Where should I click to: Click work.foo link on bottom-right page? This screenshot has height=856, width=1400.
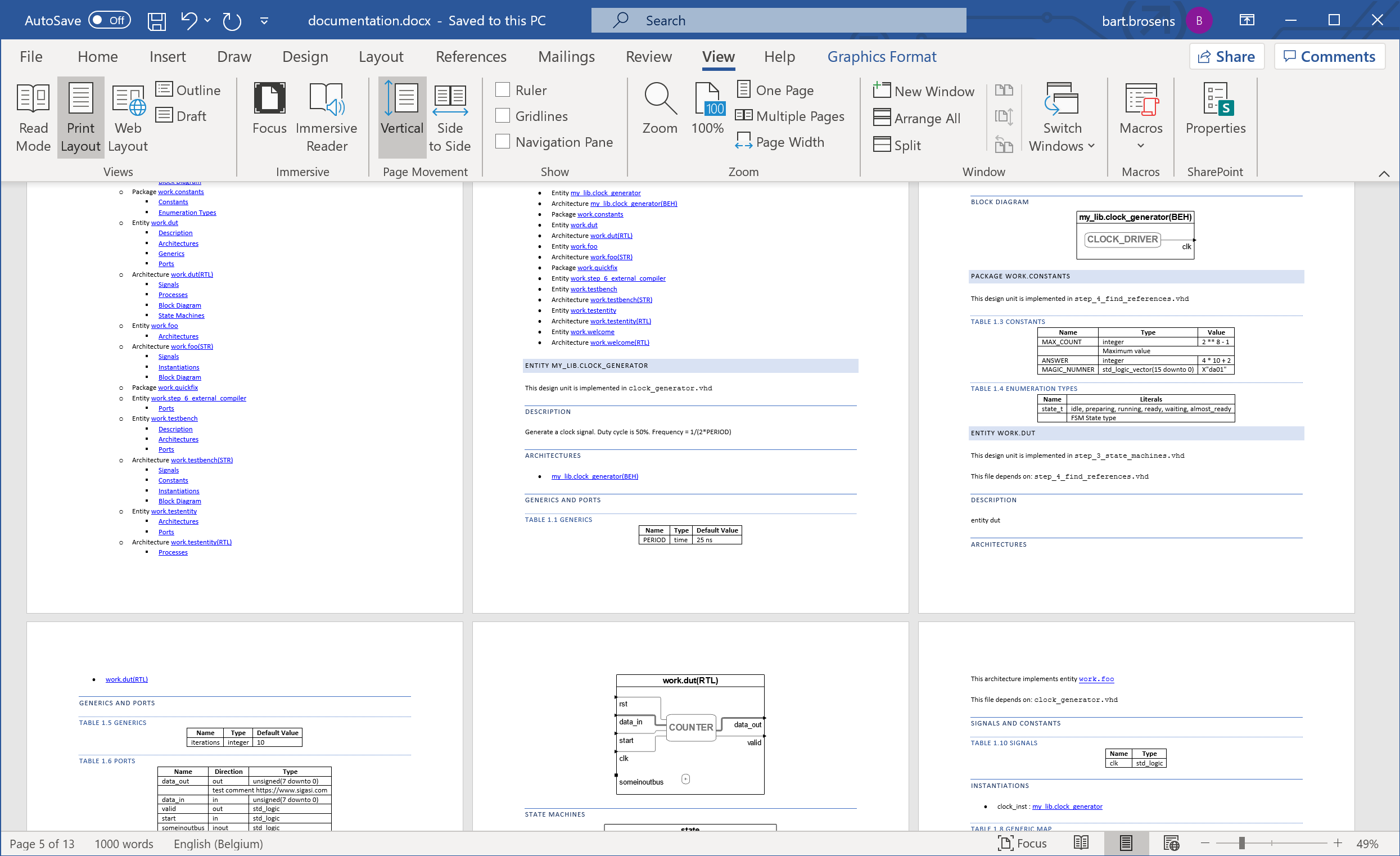(x=1096, y=679)
